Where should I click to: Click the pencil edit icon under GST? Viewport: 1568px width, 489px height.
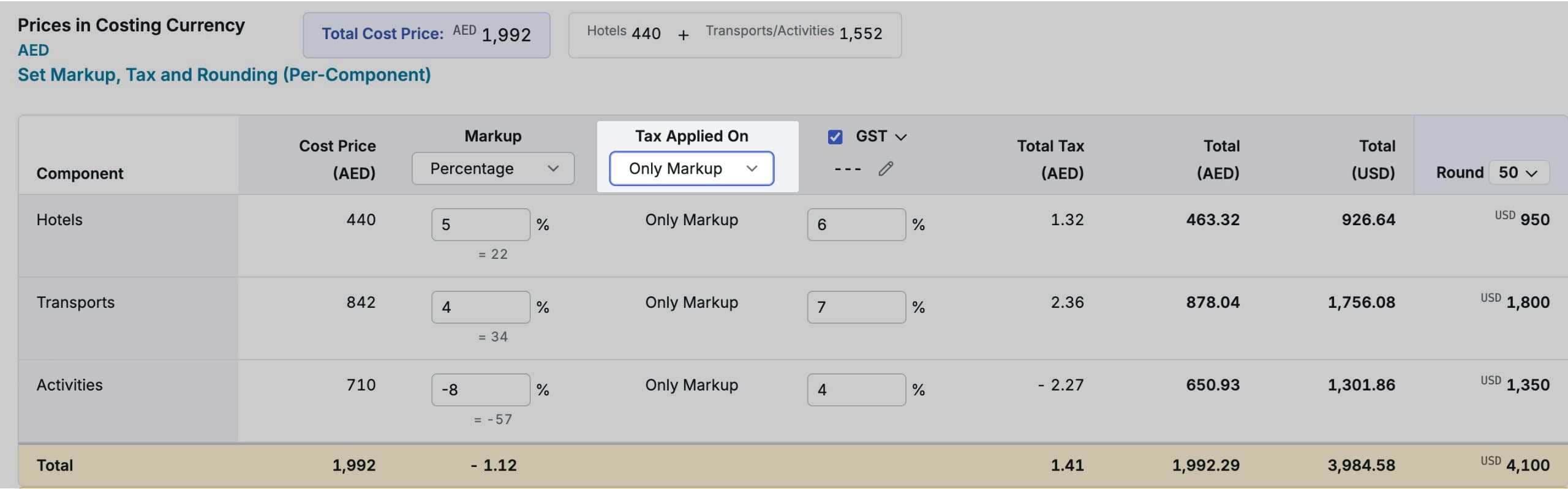pyautogui.click(x=886, y=169)
